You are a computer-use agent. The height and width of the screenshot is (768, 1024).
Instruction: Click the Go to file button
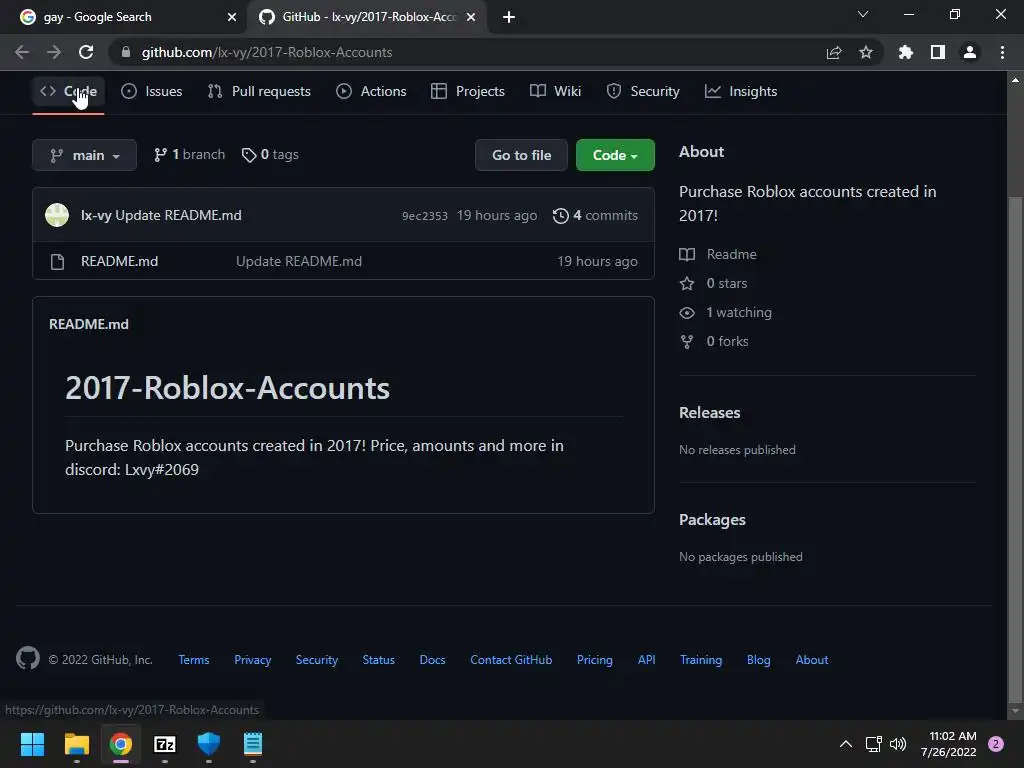521,155
